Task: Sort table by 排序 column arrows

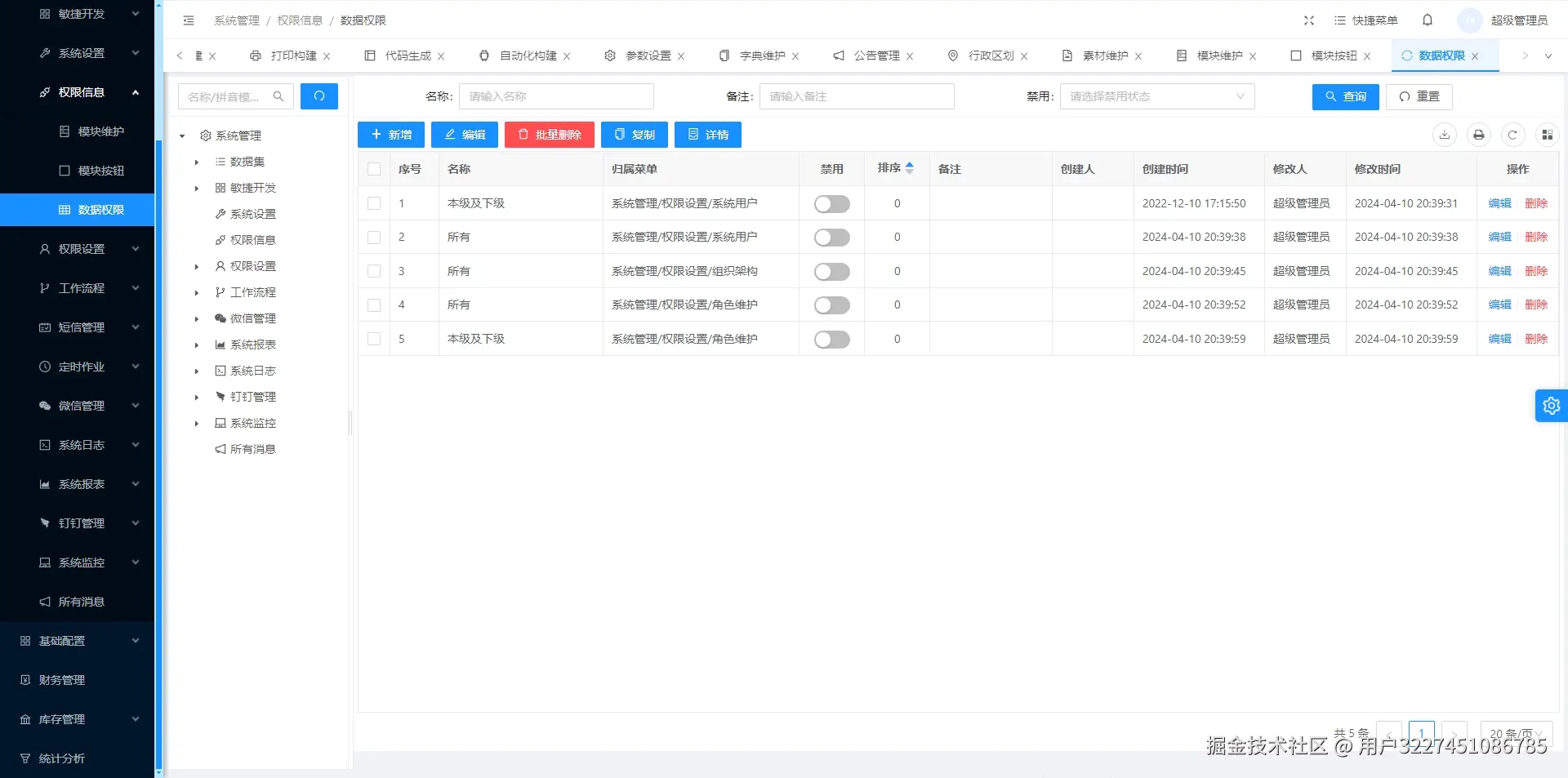Action: coord(910,168)
